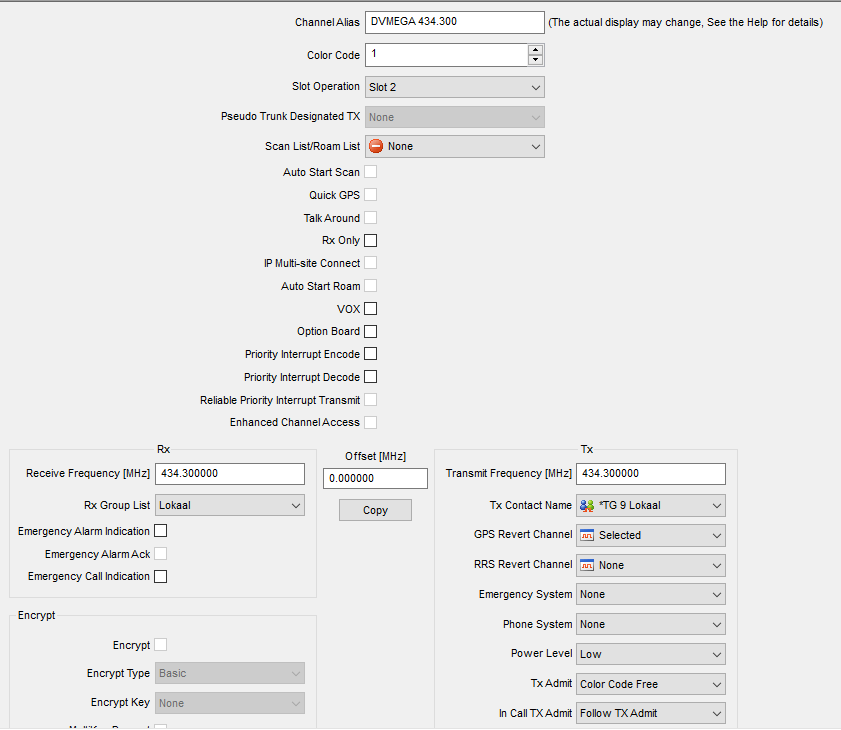Enable Priority Interrupt Encode checkbox

pyautogui.click(x=371, y=354)
